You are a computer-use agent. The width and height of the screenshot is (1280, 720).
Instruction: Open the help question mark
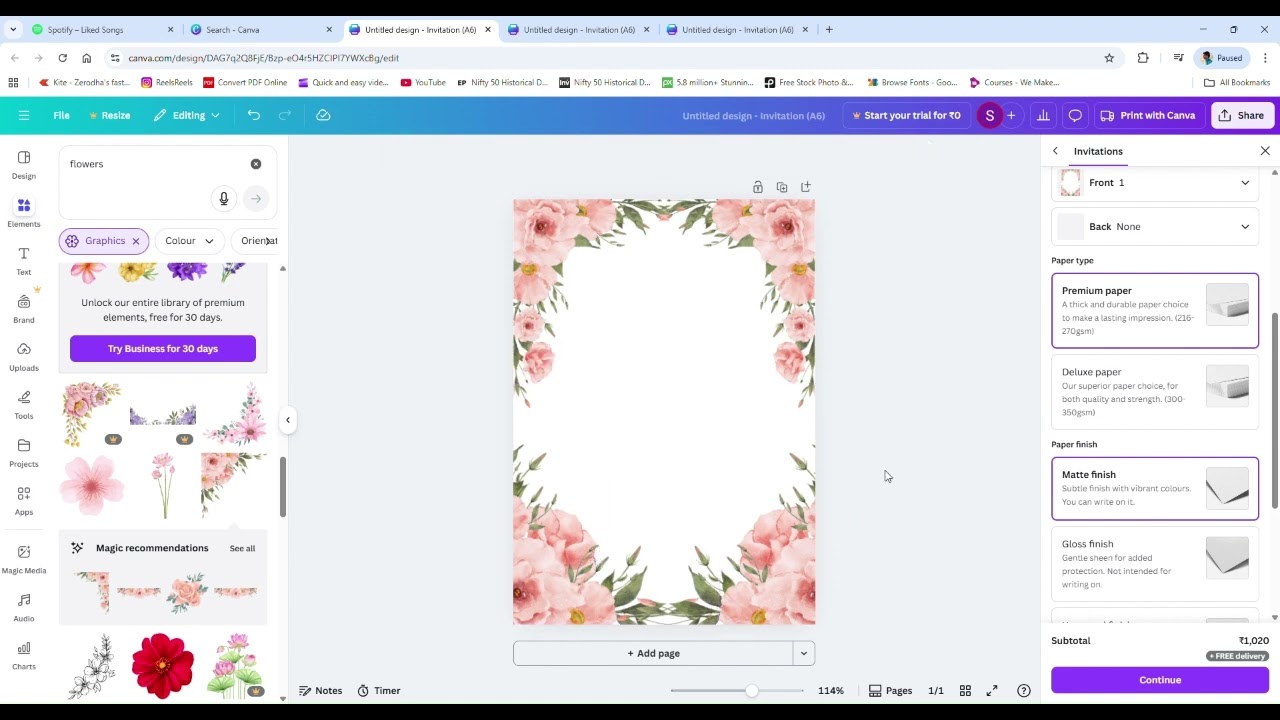pos(1024,691)
